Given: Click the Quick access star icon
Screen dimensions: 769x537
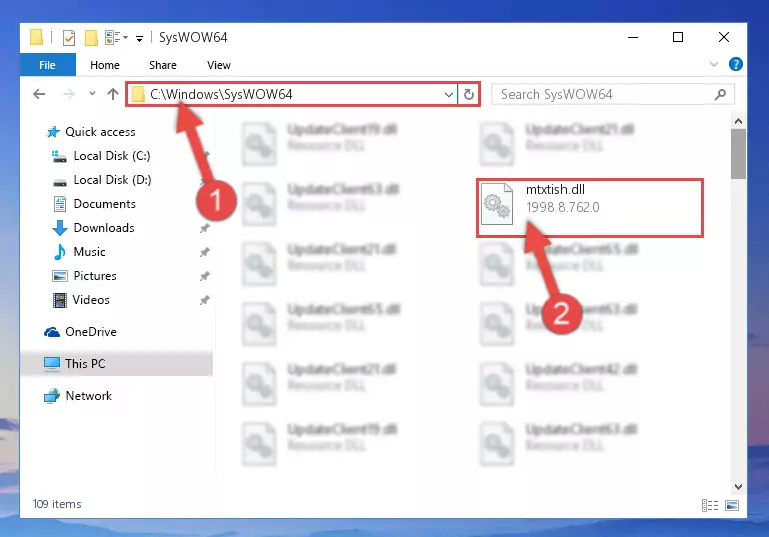Looking at the screenshot, I should tap(52, 132).
